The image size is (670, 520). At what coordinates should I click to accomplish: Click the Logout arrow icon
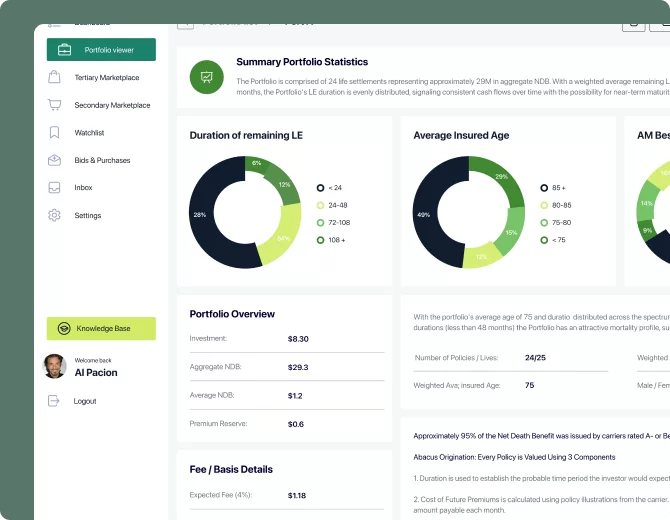tap(53, 401)
